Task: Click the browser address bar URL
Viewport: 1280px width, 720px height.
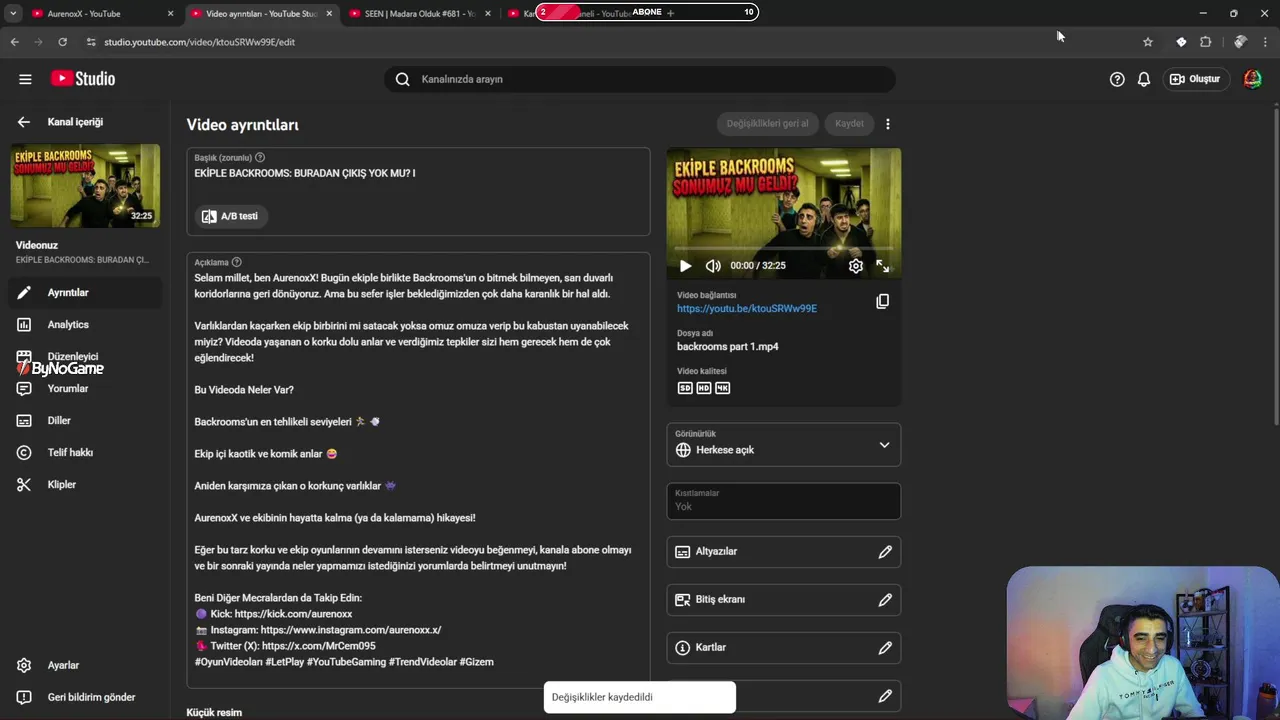Action: tap(200, 42)
